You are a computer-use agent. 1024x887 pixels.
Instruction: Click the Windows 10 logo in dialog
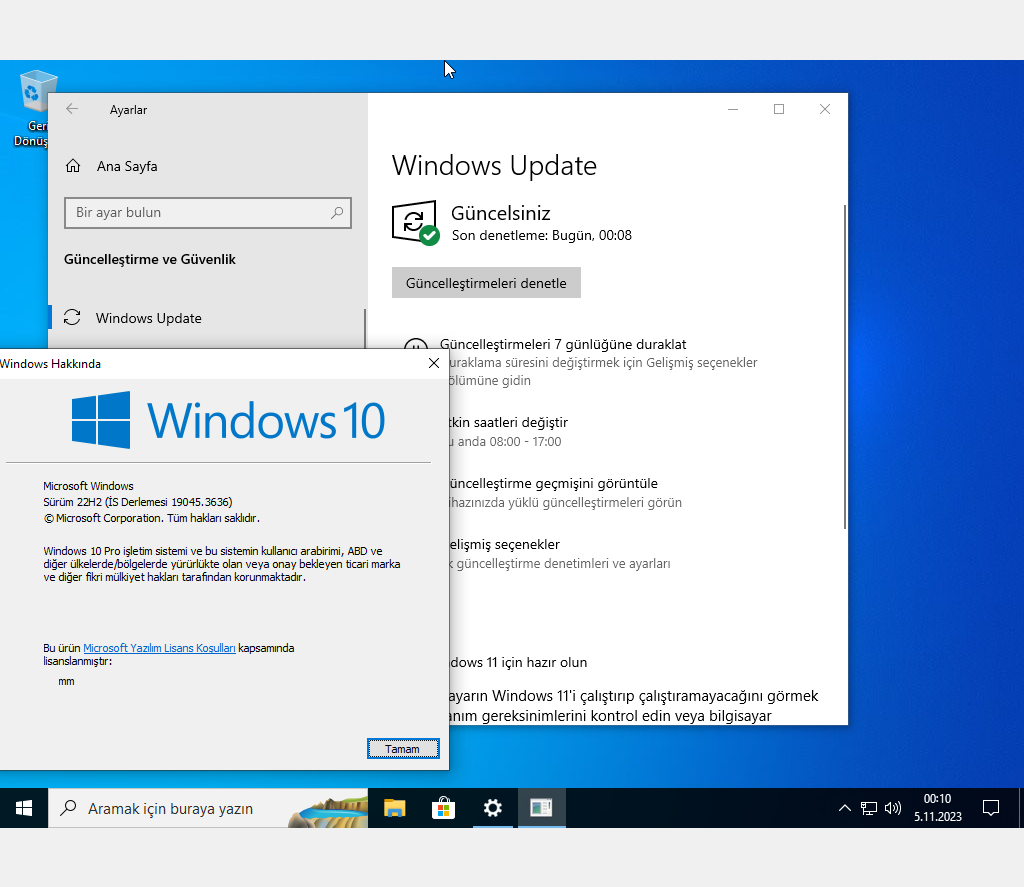pyautogui.click(x=228, y=420)
